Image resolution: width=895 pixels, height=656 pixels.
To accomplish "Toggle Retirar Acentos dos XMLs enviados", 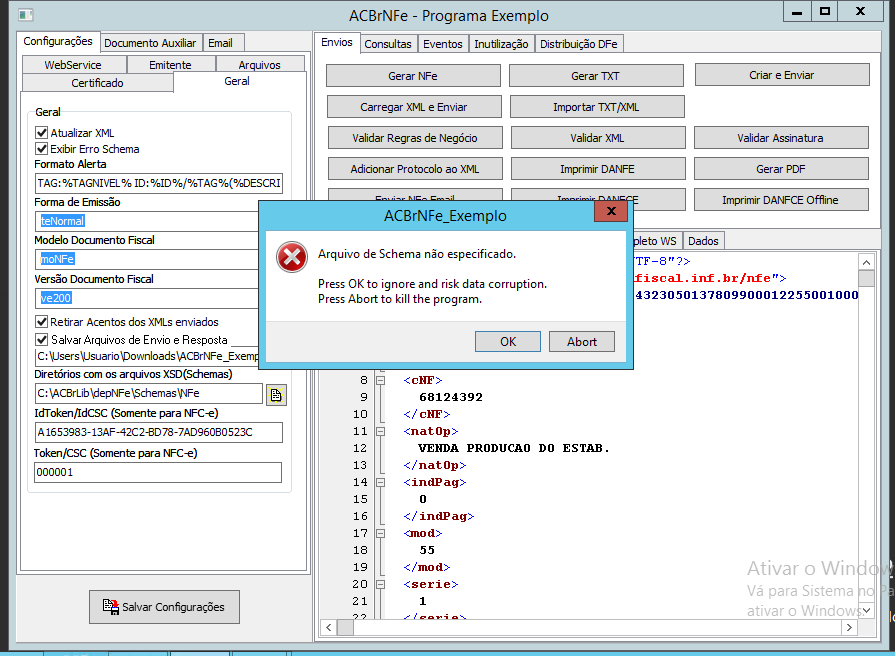I will (x=41, y=321).
